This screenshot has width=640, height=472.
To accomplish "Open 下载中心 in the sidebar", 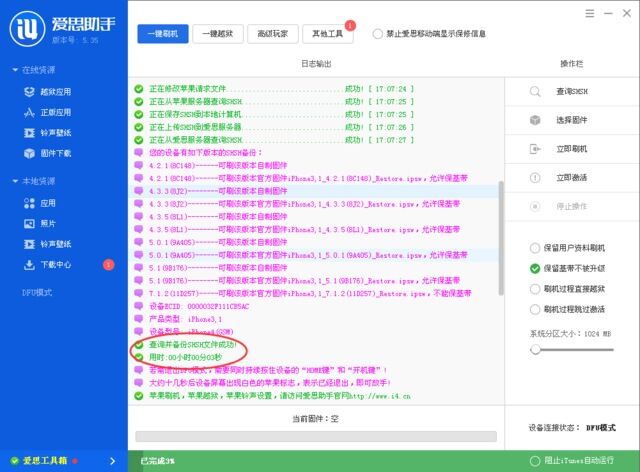I will coord(47,265).
